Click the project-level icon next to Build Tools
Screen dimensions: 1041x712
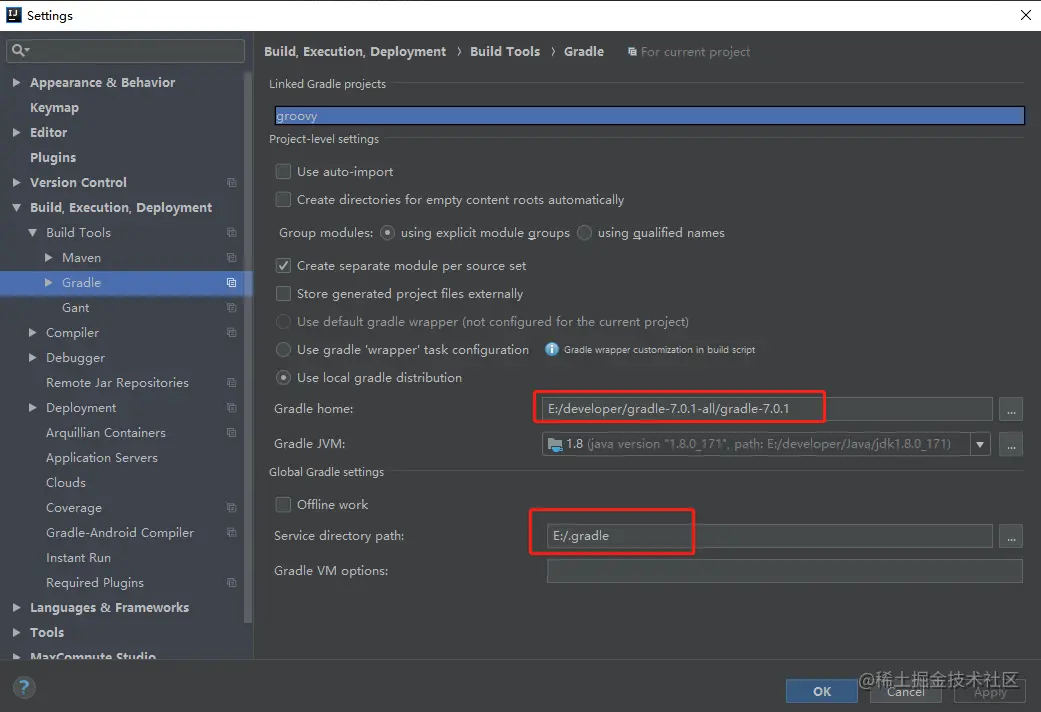coord(231,232)
